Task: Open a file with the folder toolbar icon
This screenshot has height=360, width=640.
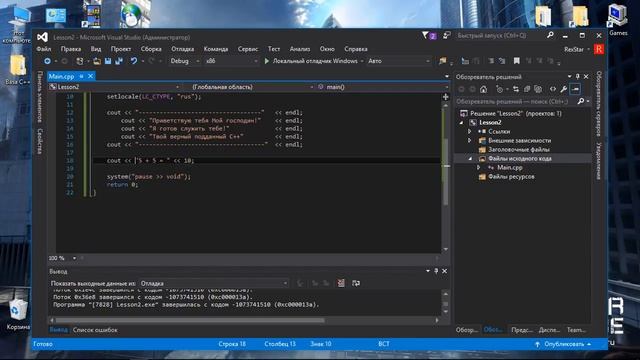Action: pyautogui.click(x=97, y=61)
